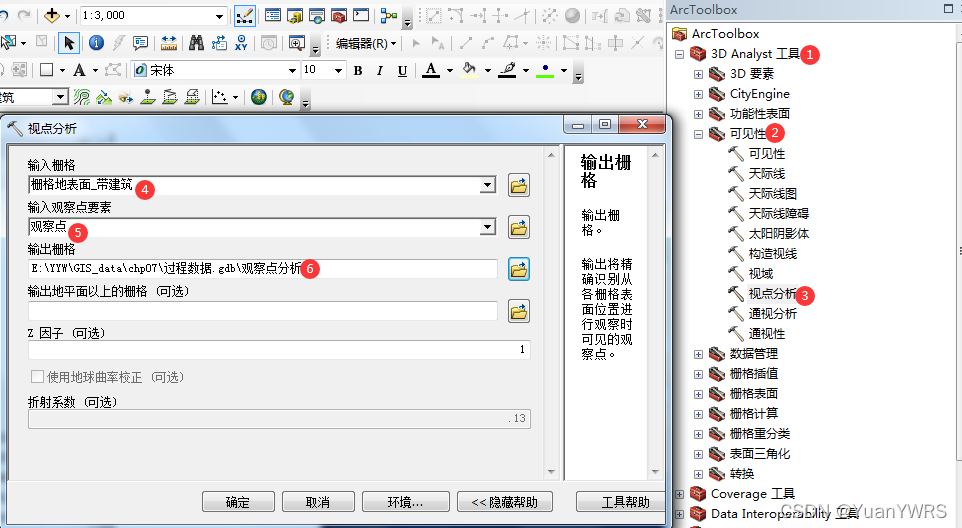Select the rectangle drawing tool

pyautogui.click(x=47, y=70)
